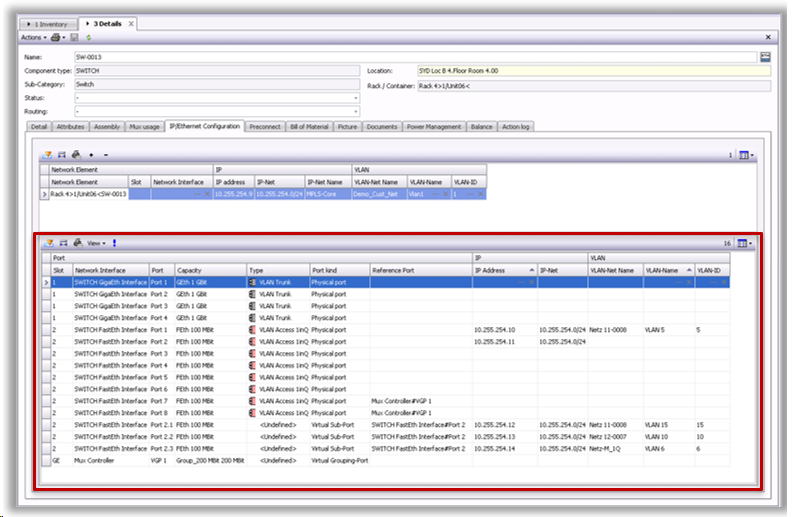Clear VLAN-Name X in selected port row
Screen dimensions: 792x517
click(x=689, y=282)
